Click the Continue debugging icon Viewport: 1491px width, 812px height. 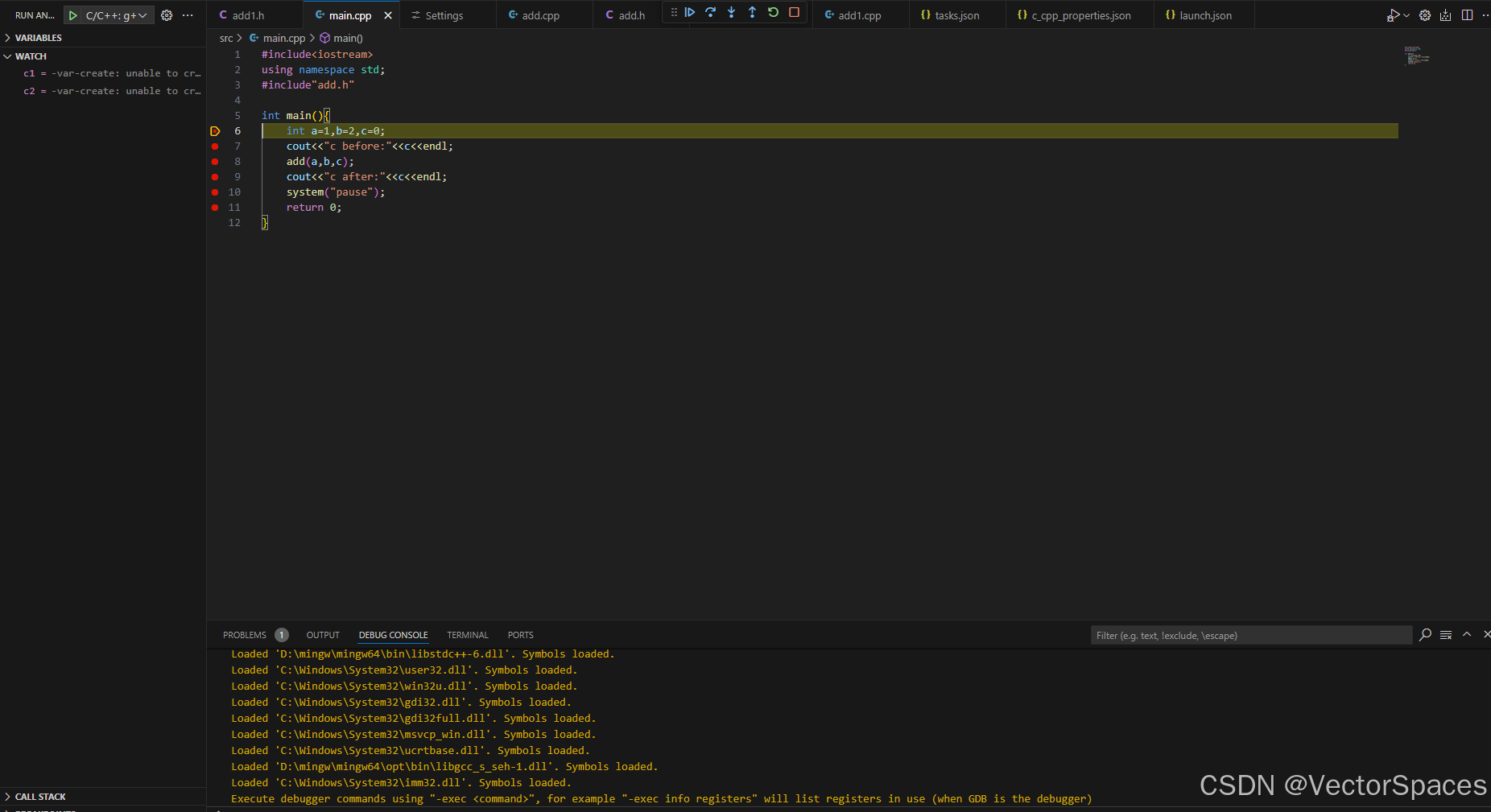click(x=690, y=12)
